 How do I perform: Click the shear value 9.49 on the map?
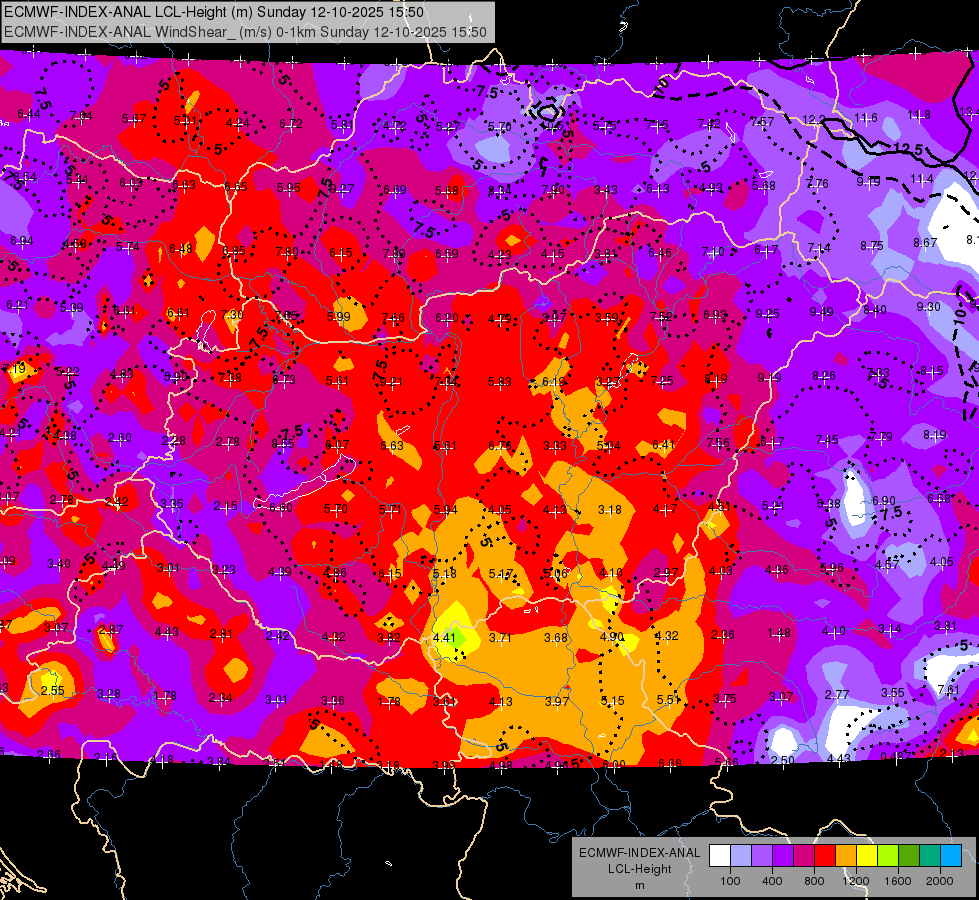pos(821,311)
